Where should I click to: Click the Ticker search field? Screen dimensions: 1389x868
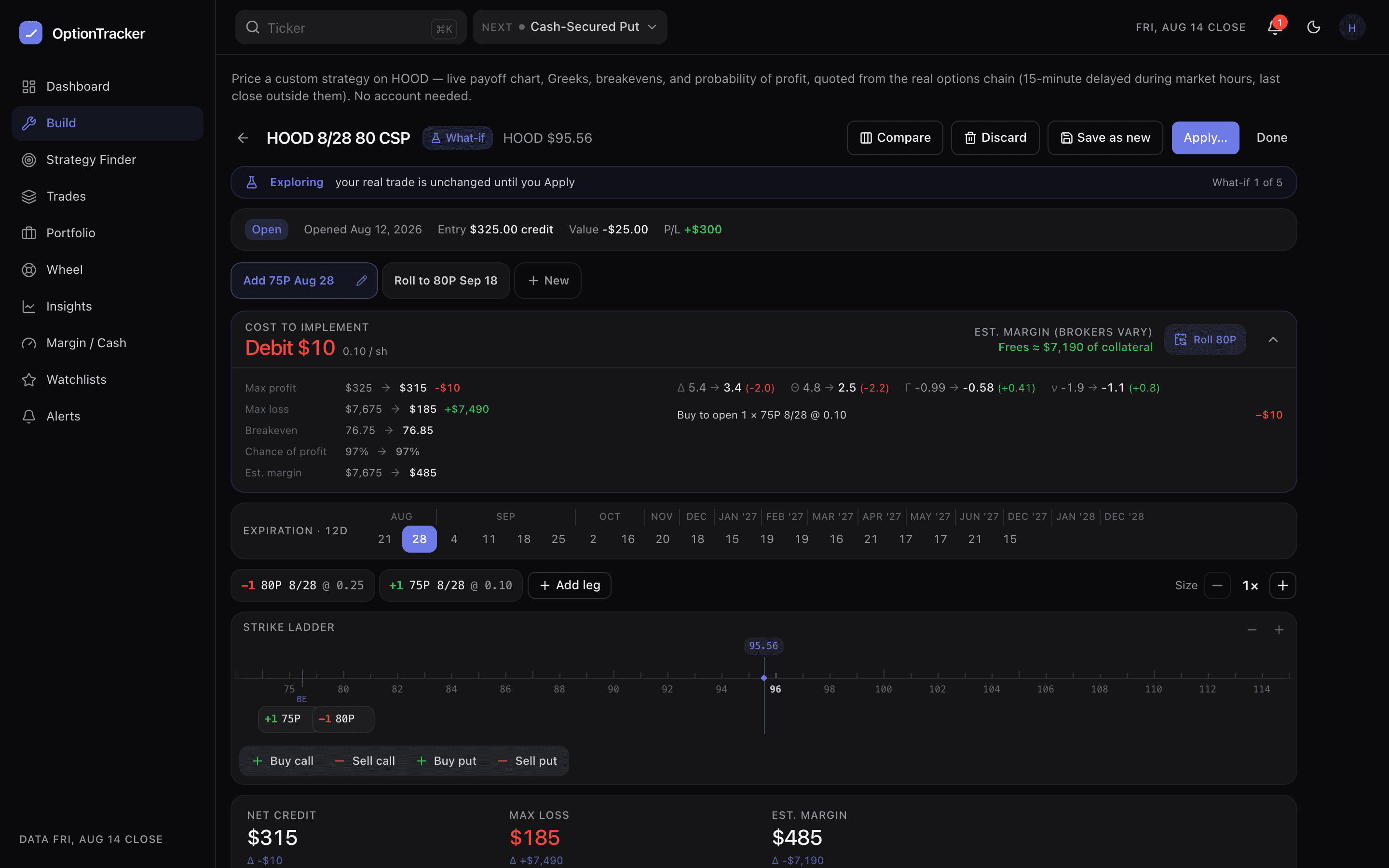pos(351,27)
